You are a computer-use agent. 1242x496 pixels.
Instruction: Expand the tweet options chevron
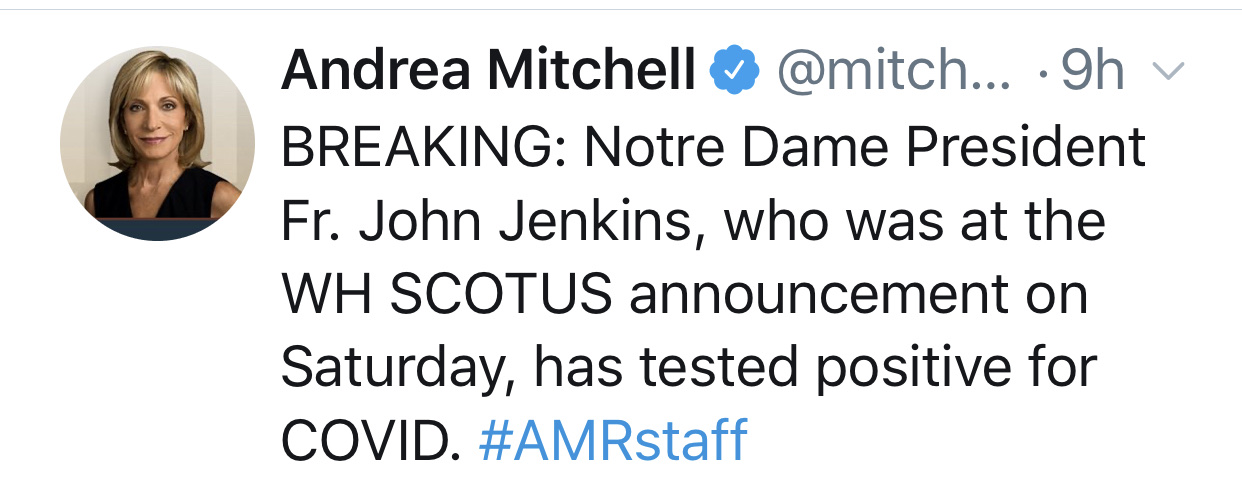(x=1168, y=72)
